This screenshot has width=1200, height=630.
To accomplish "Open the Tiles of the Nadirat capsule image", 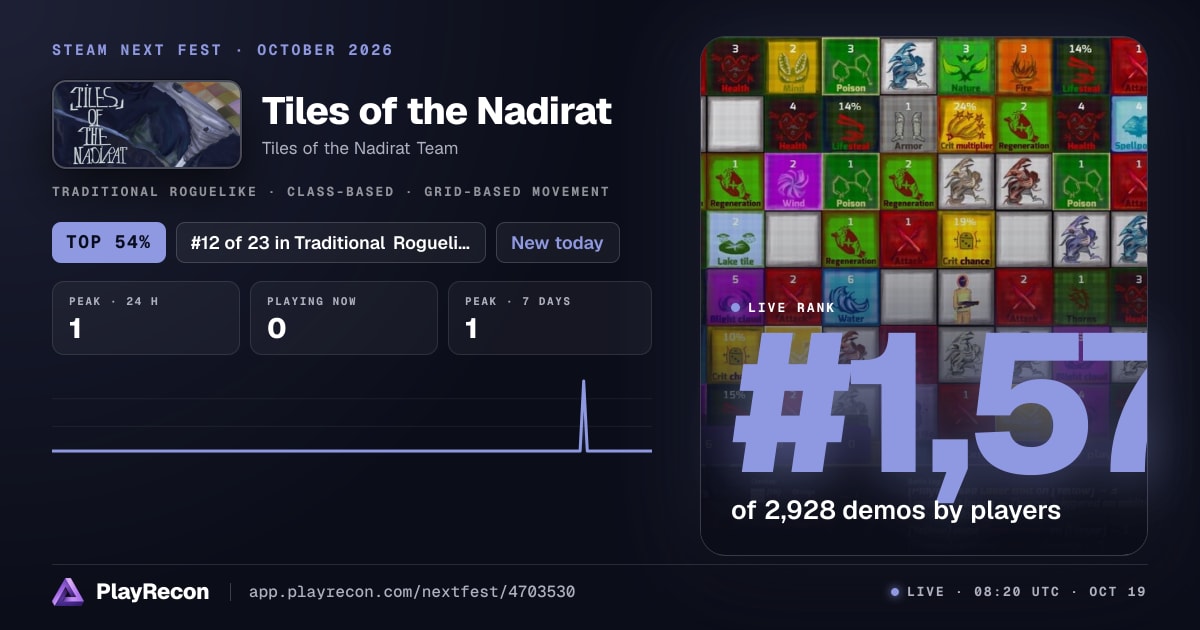I will click(x=147, y=124).
